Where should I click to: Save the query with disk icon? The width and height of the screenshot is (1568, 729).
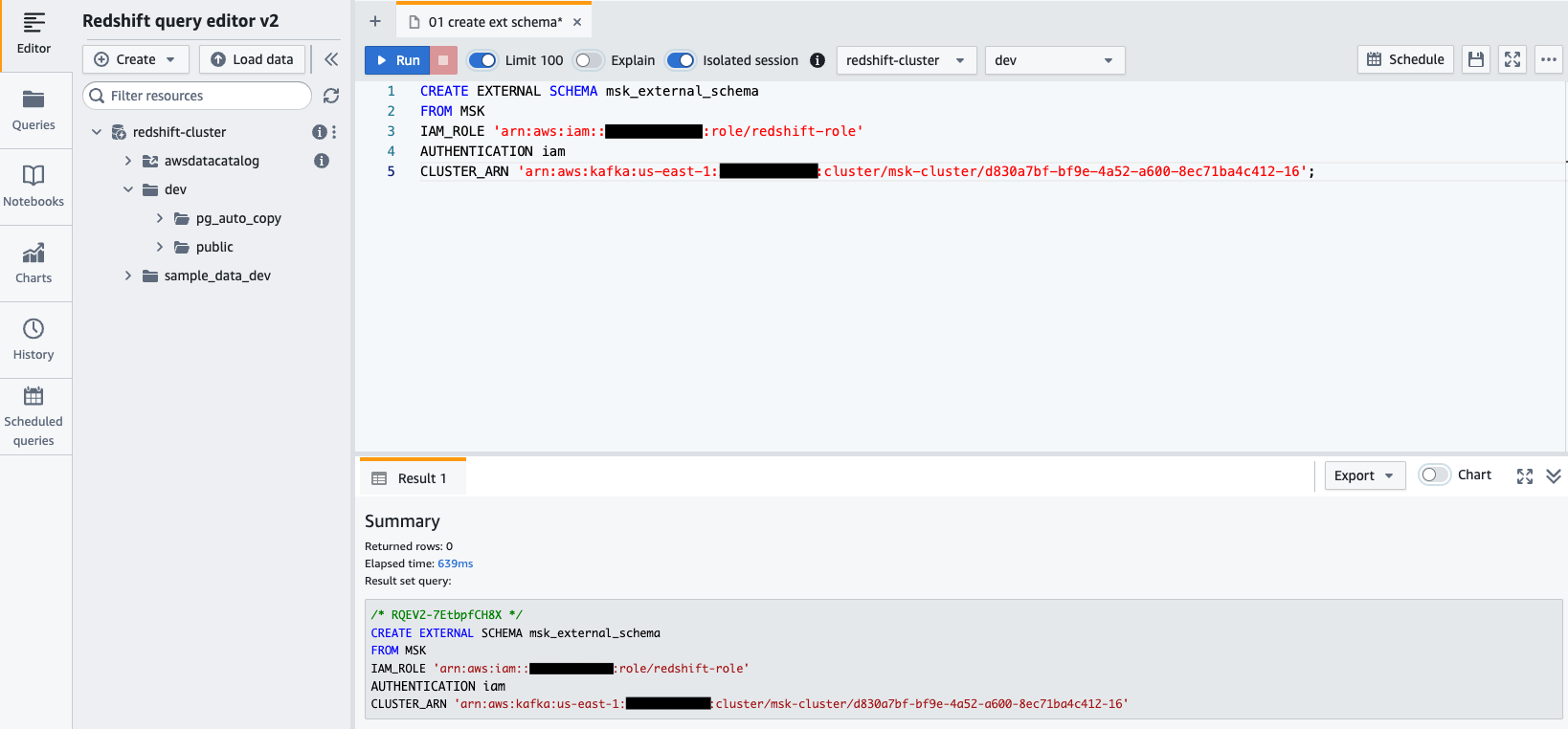pyautogui.click(x=1476, y=59)
